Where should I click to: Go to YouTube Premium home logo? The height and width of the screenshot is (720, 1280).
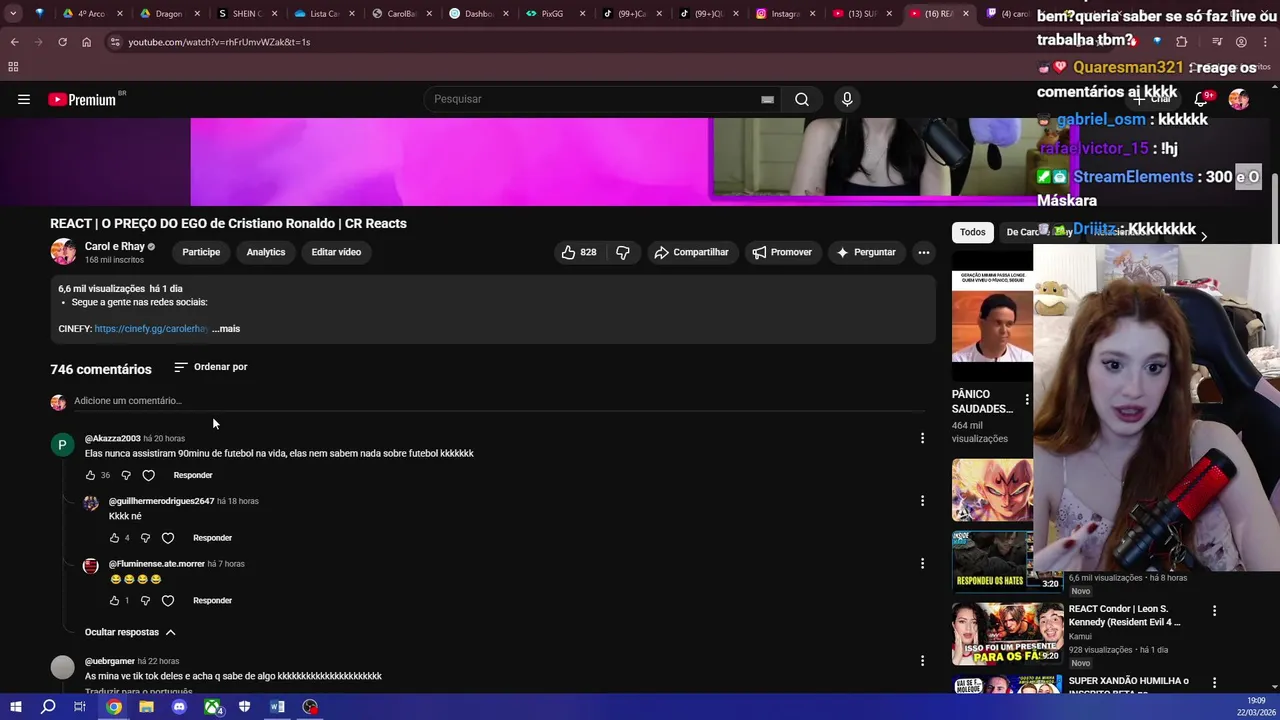coord(82,99)
